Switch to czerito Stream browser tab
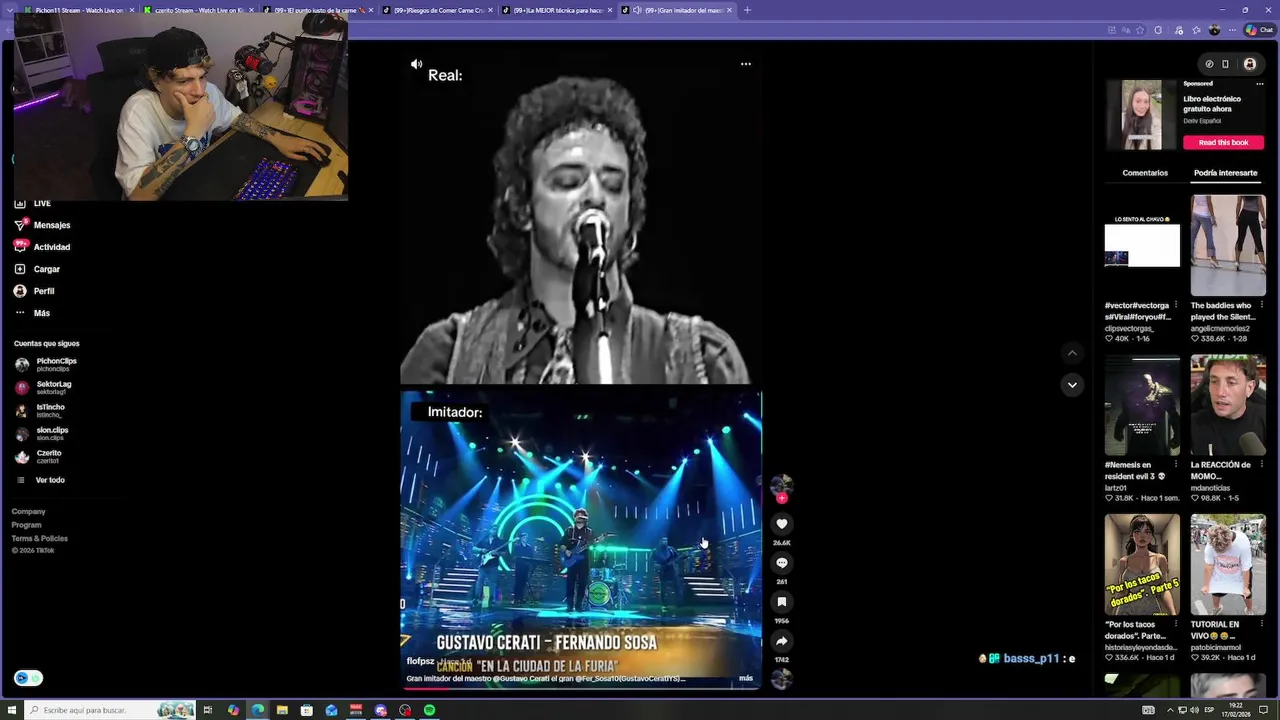The width and height of the screenshot is (1280, 720). [x=198, y=10]
